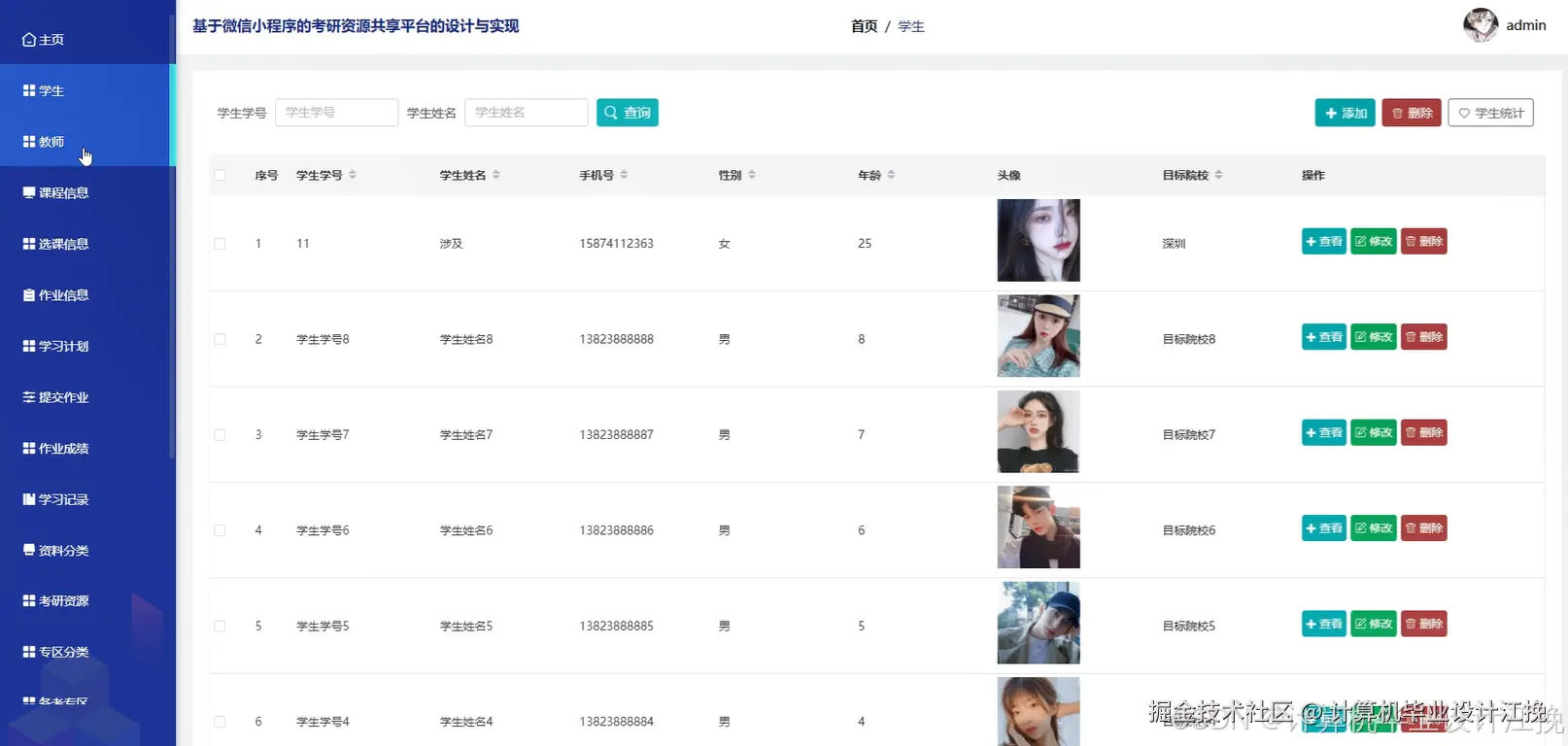Sort by 手机号 column arrows
This screenshot has height=746, width=1568.
(624, 175)
